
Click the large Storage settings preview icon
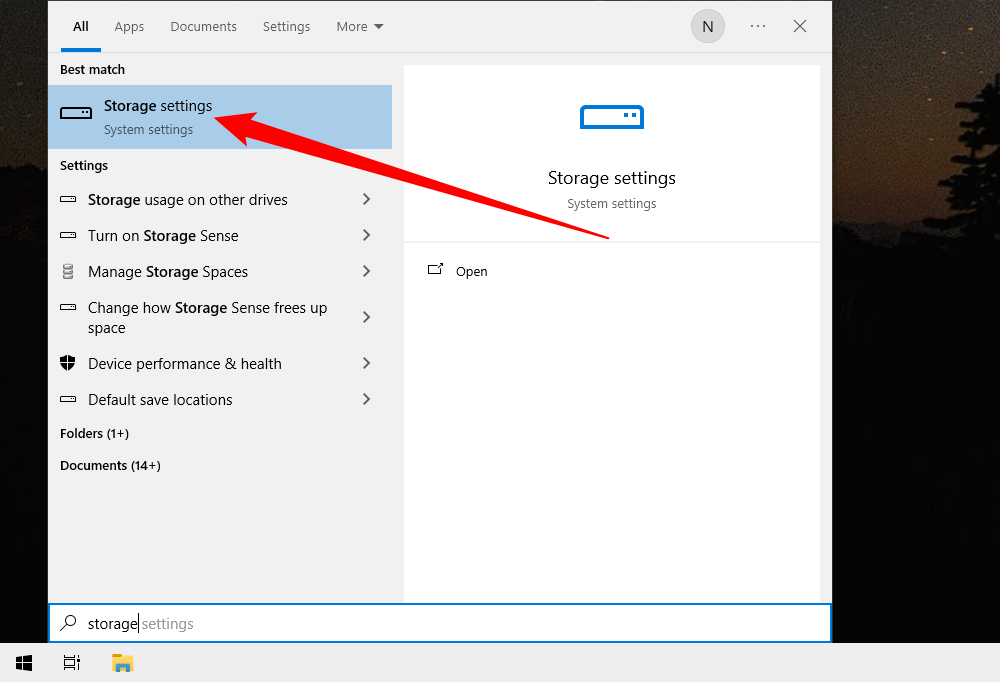click(x=611, y=117)
